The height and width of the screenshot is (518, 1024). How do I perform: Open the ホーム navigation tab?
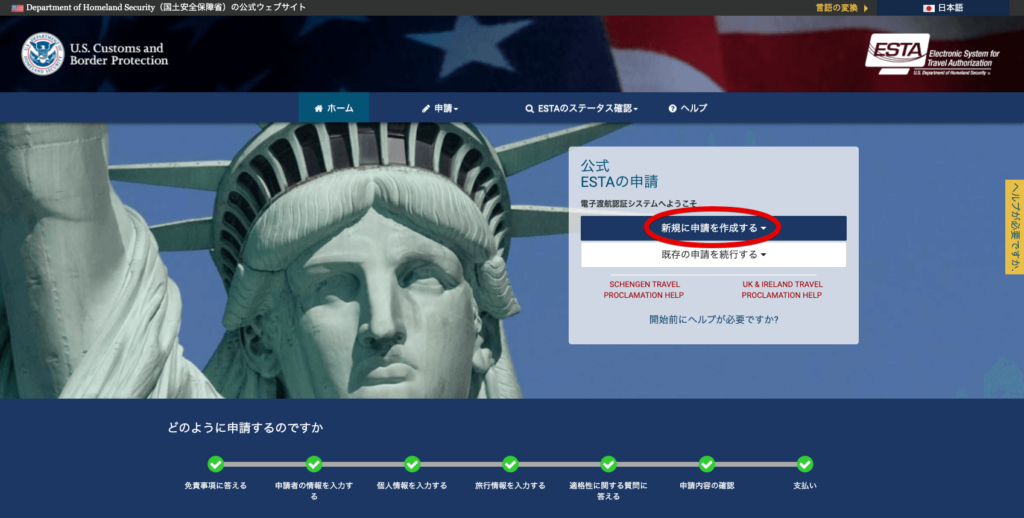(x=334, y=108)
